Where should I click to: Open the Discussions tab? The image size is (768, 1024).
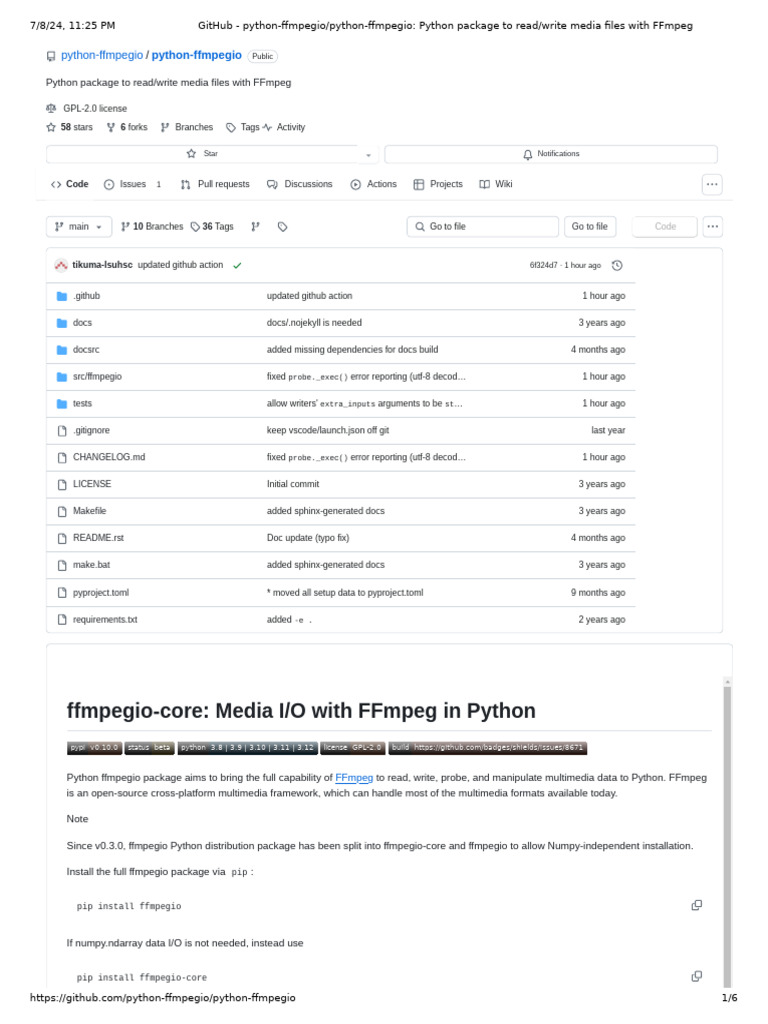(299, 184)
